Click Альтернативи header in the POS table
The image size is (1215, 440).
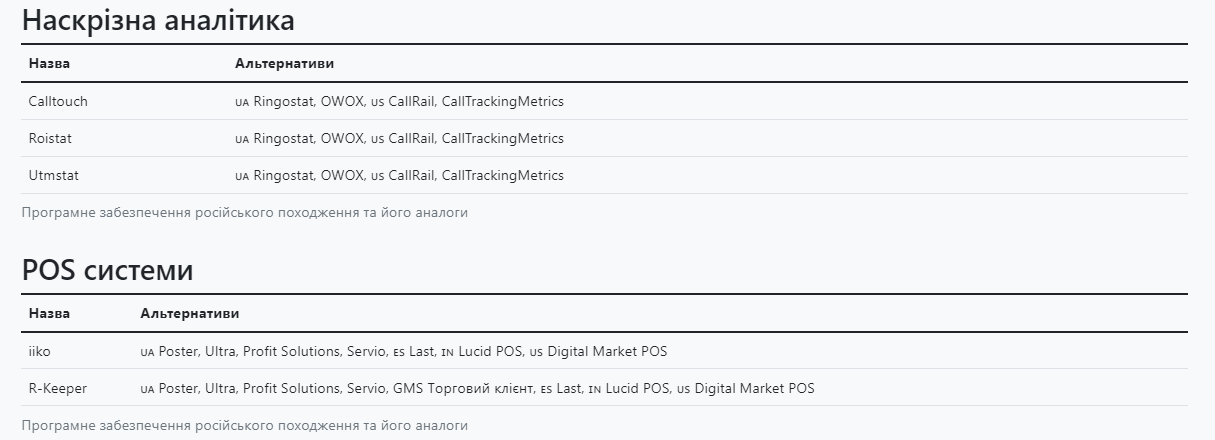190,314
